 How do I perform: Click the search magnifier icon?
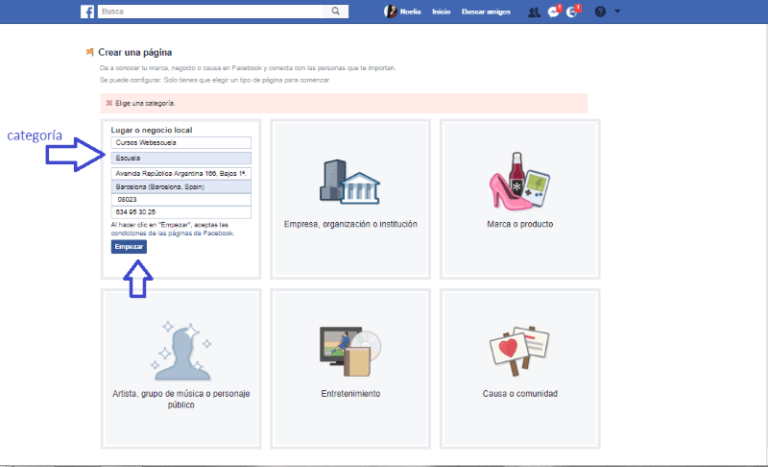[x=336, y=11]
